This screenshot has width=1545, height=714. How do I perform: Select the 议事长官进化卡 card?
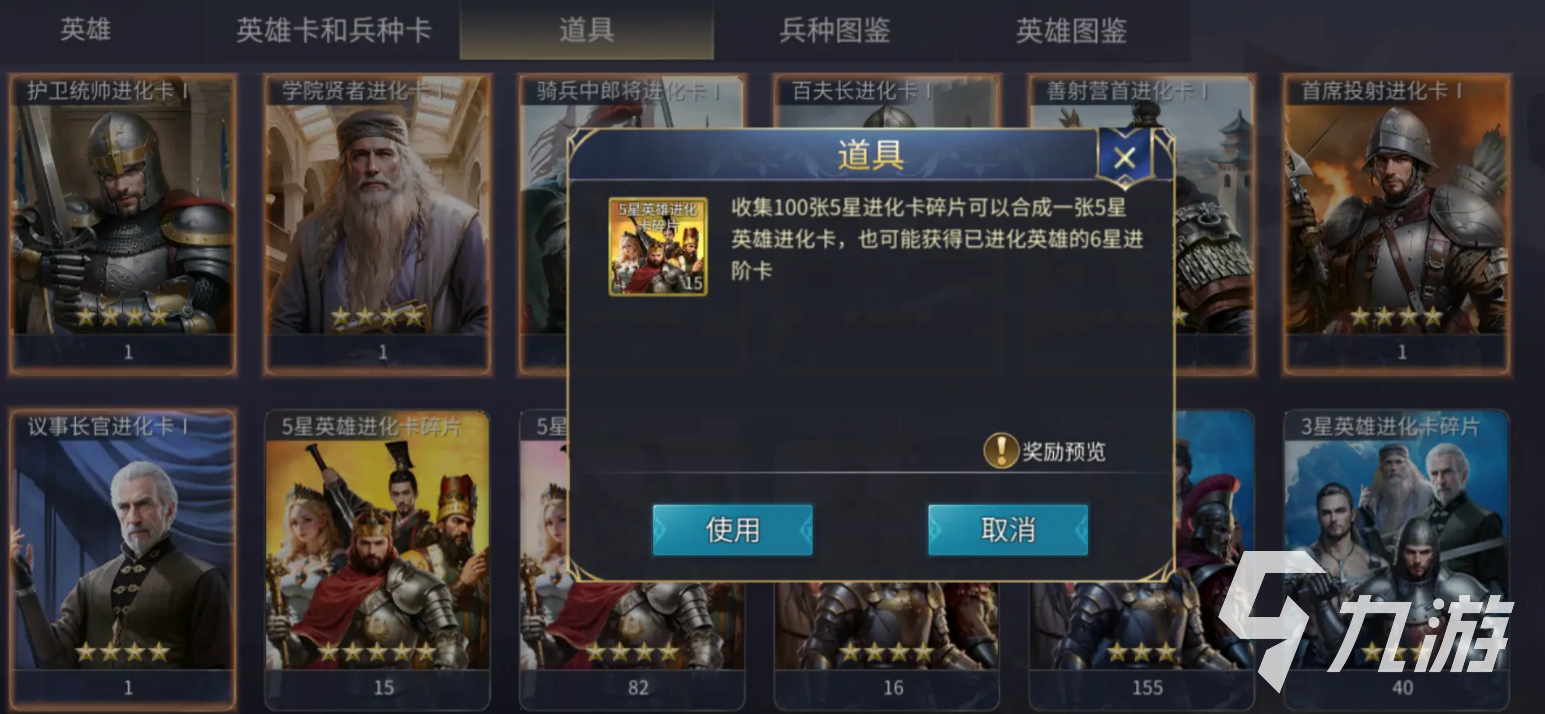click(123, 558)
